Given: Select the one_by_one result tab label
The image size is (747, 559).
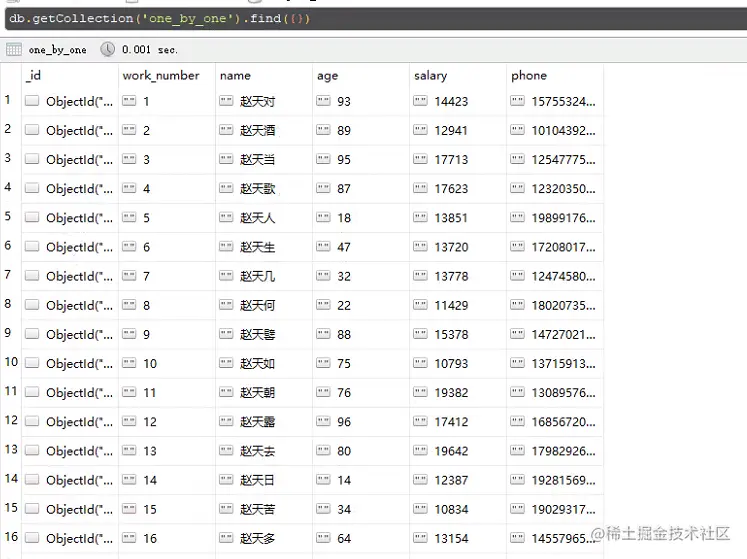Looking at the screenshot, I should click(58, 50).
